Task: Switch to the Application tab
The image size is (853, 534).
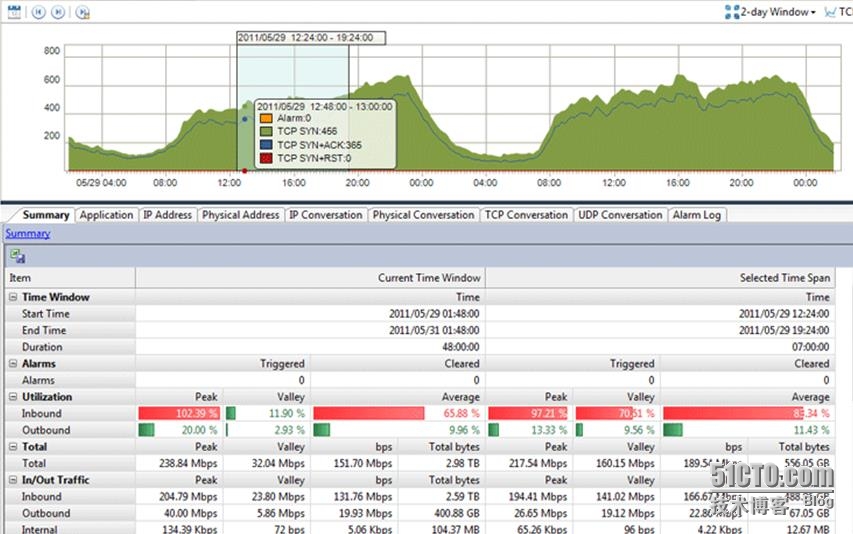Action: coord(106,215)
